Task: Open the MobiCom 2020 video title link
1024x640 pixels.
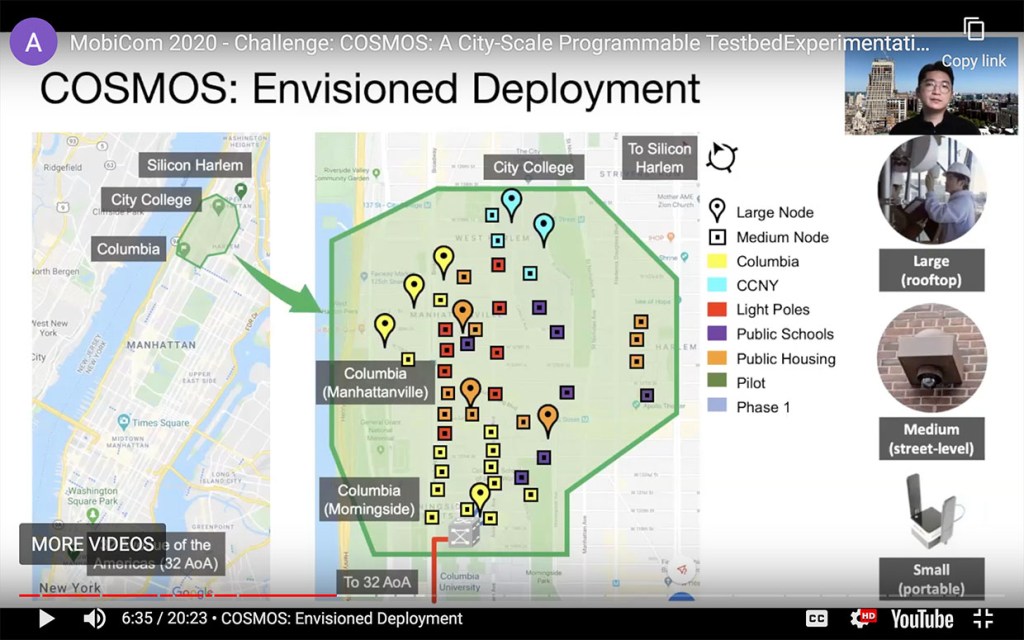Action: (x=500, y=44)
